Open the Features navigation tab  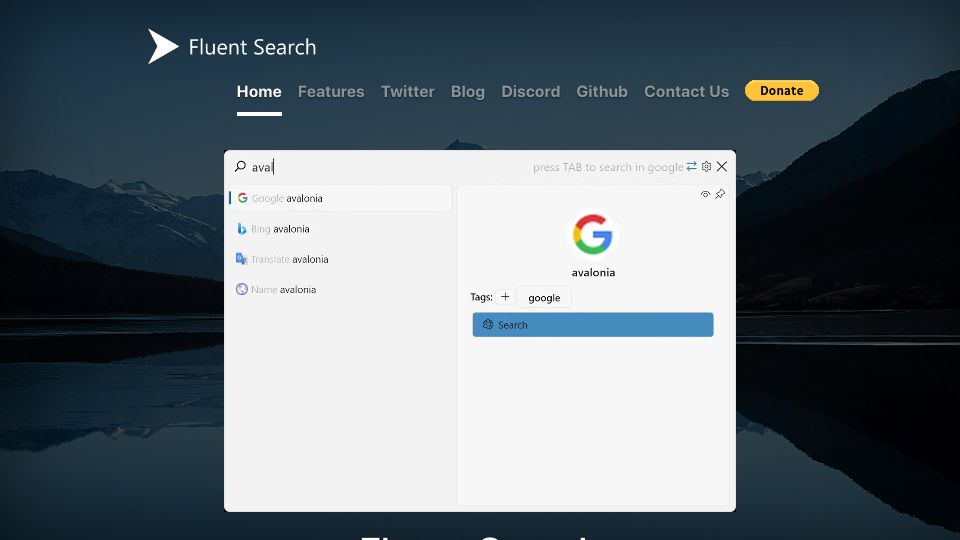pyautogui.click(x=331, y=91)
